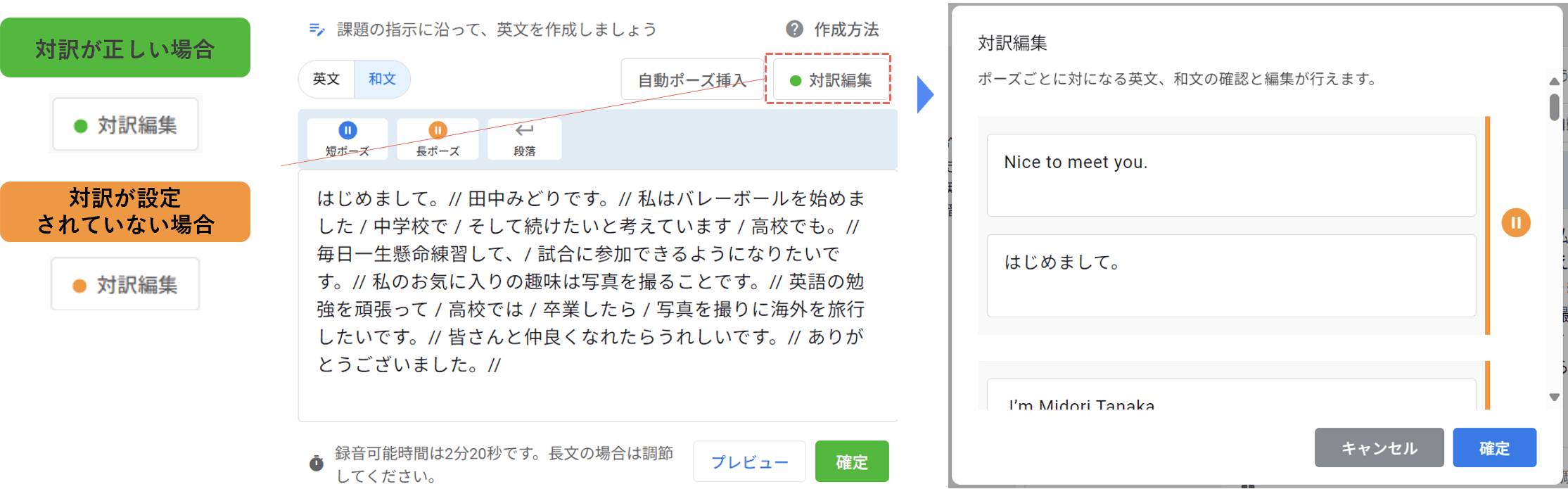The height and width of the screenshot is (489, 1568).
Task: Click the 課題の指示に沿って instruction text
Action: coord(497,30)
